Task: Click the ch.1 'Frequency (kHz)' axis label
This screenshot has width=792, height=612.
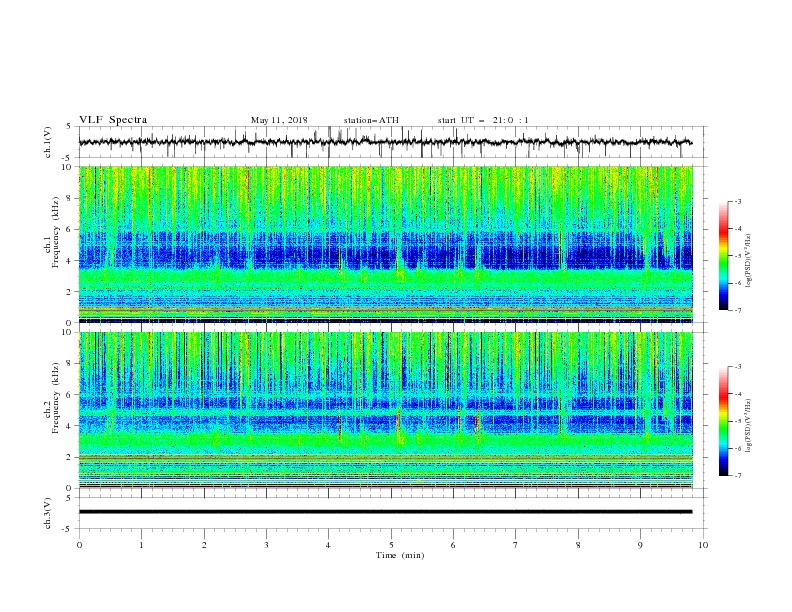Action: tap(55, 233)
